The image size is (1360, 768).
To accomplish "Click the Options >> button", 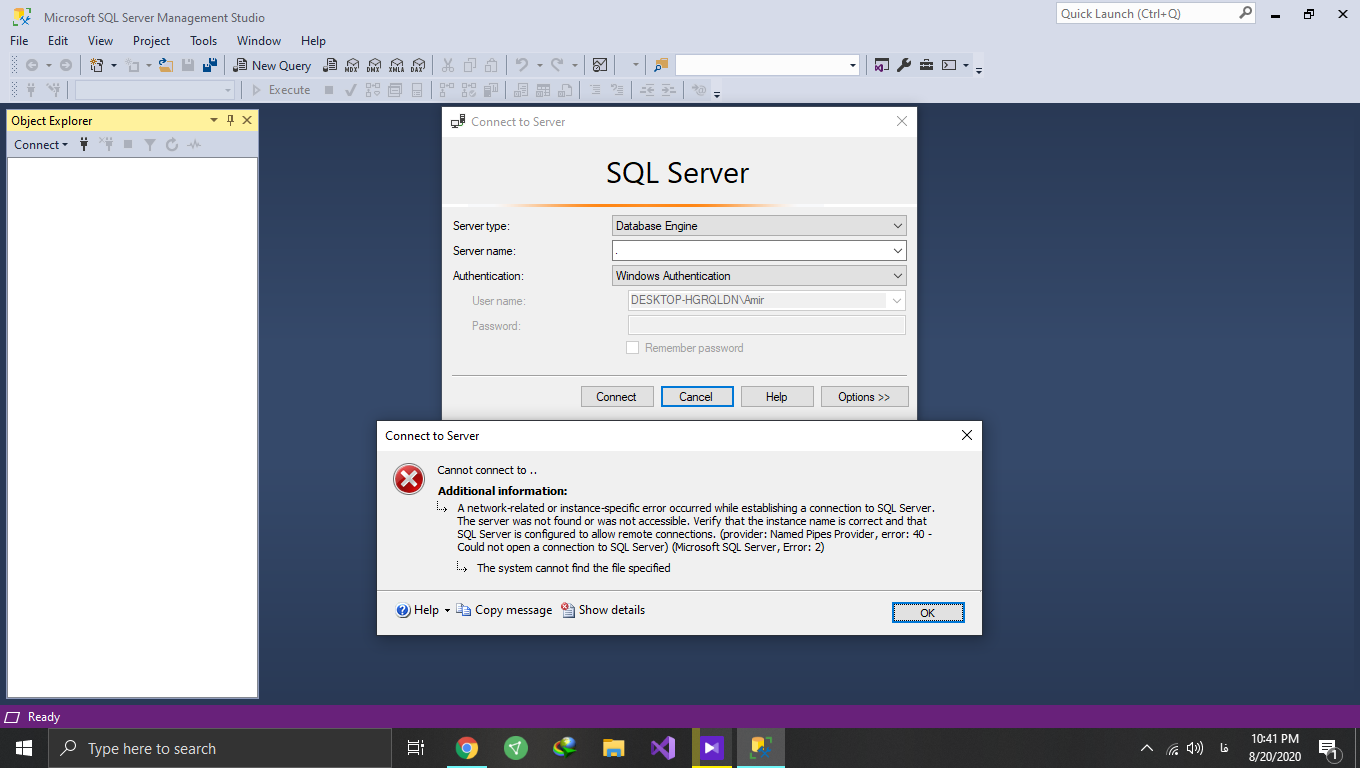I will pyautogui.click(x=864, y=397).
